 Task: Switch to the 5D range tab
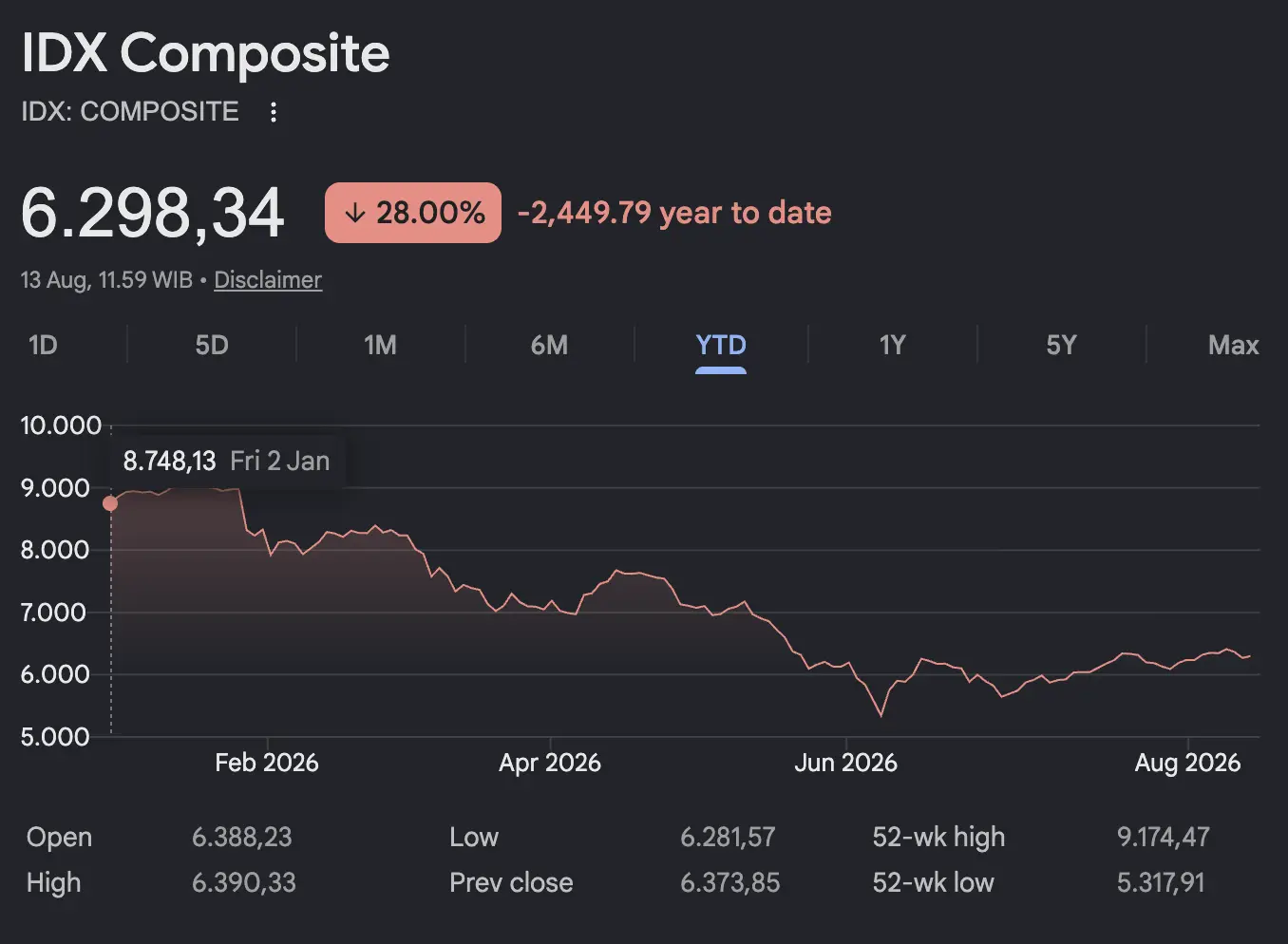click(212, 345)
